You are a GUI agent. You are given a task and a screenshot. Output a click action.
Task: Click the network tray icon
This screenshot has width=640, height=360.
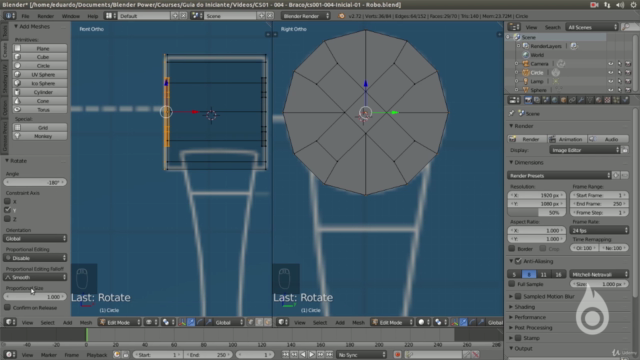(607, 4)
